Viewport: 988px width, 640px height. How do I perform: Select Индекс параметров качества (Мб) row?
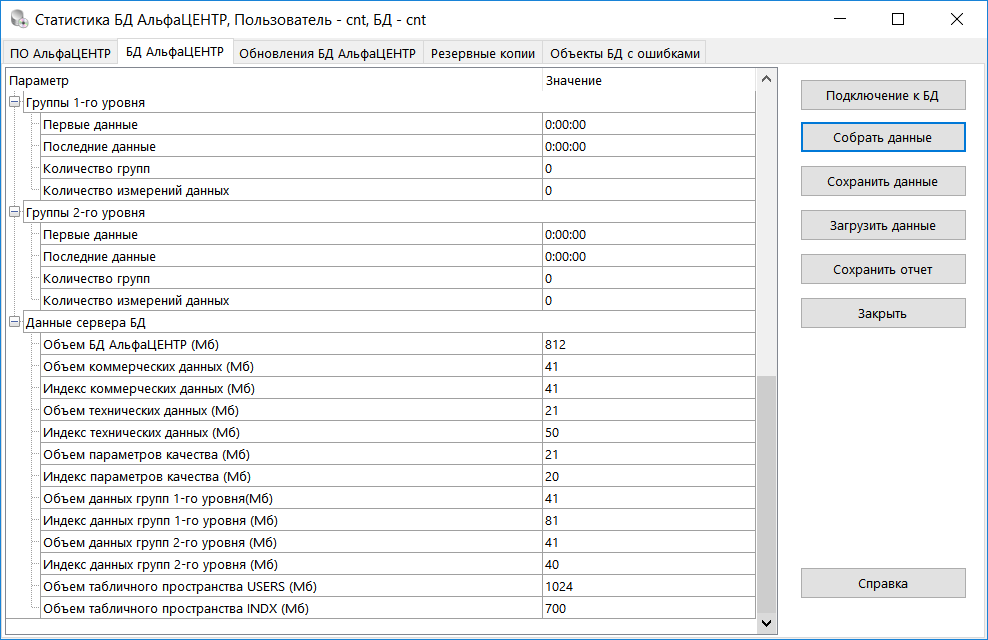pyautogui.click(x=398, y=477)
